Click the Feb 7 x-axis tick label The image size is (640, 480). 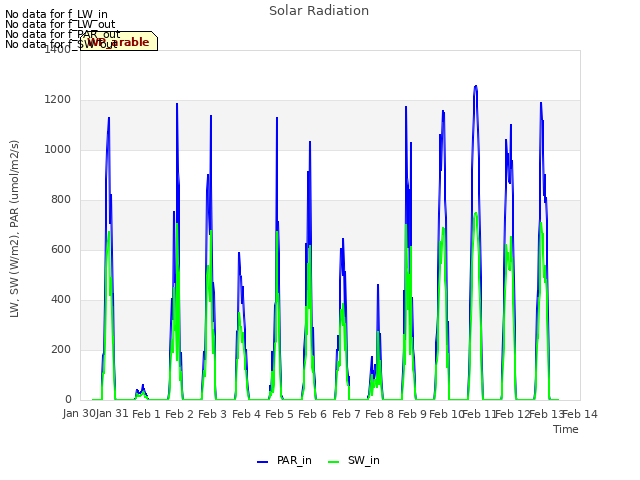(x=346, y=414)
